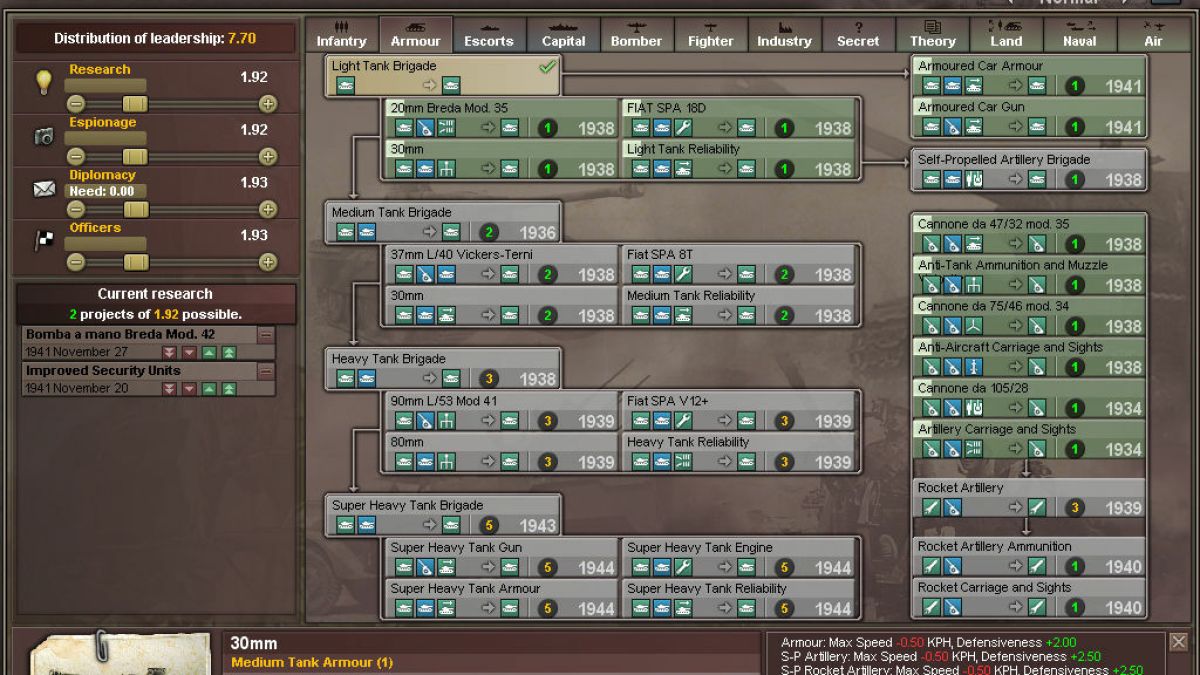Choose Medium Tank Reliability tech
The width and height of the screenshot is (1200, 675).
(739, 306)
